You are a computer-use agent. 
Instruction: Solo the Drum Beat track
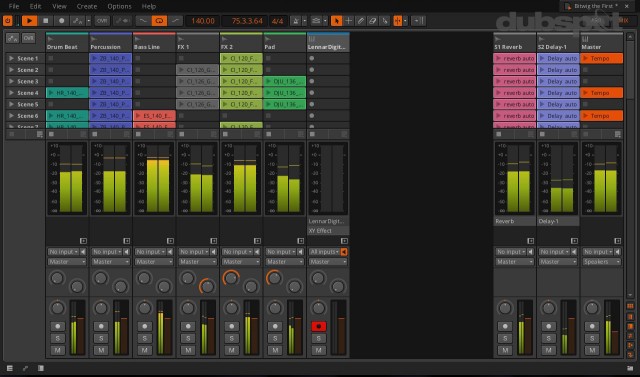pos(58,338)
